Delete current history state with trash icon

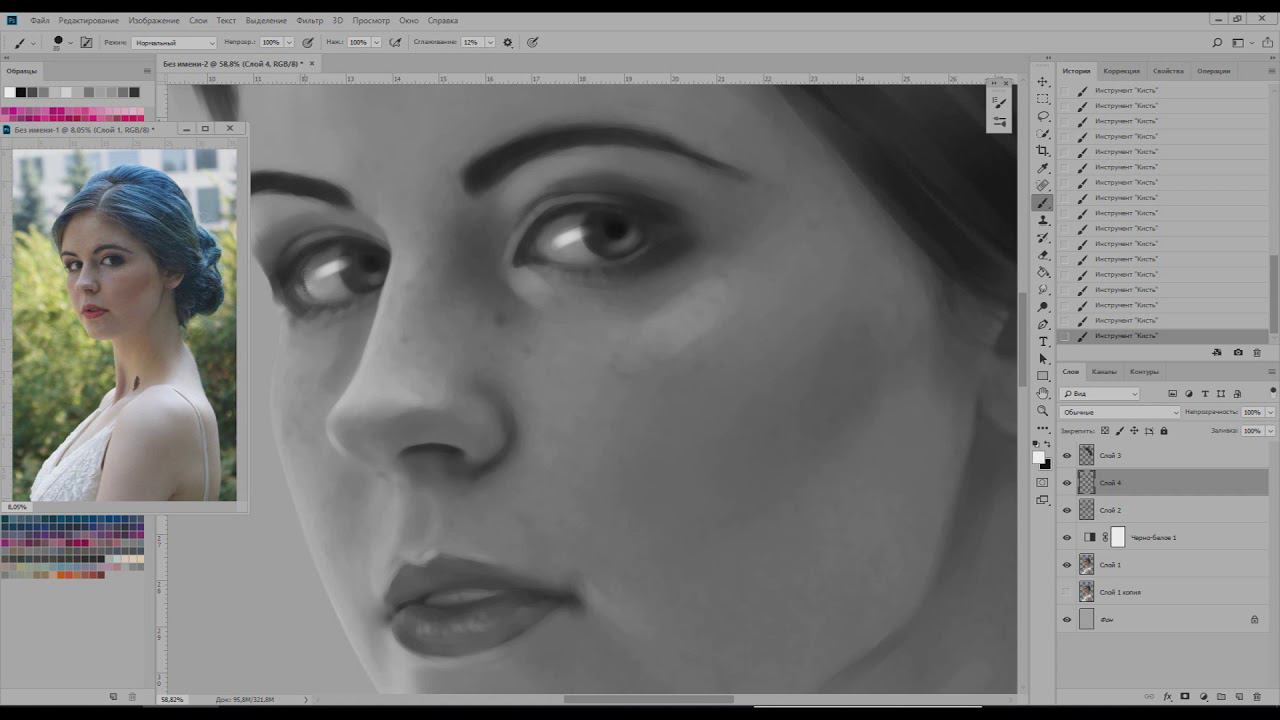1257,353
